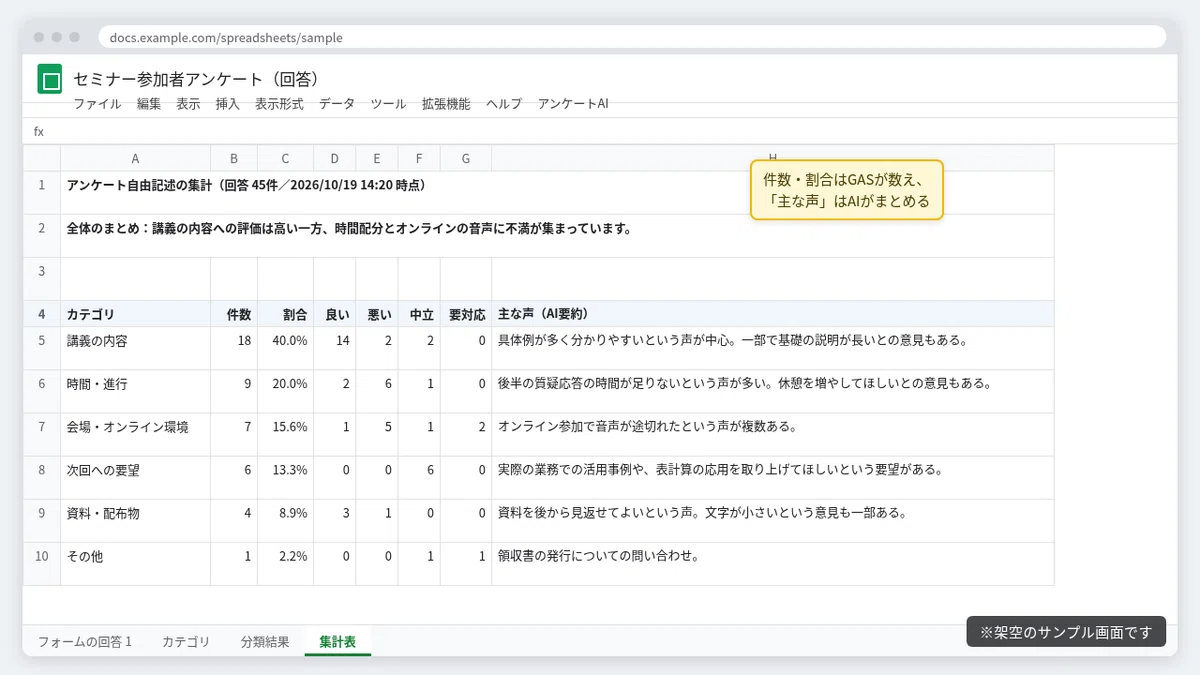Click the 悪い header cell
This screenshot has height=675, width=1200.
pos(376,313)
